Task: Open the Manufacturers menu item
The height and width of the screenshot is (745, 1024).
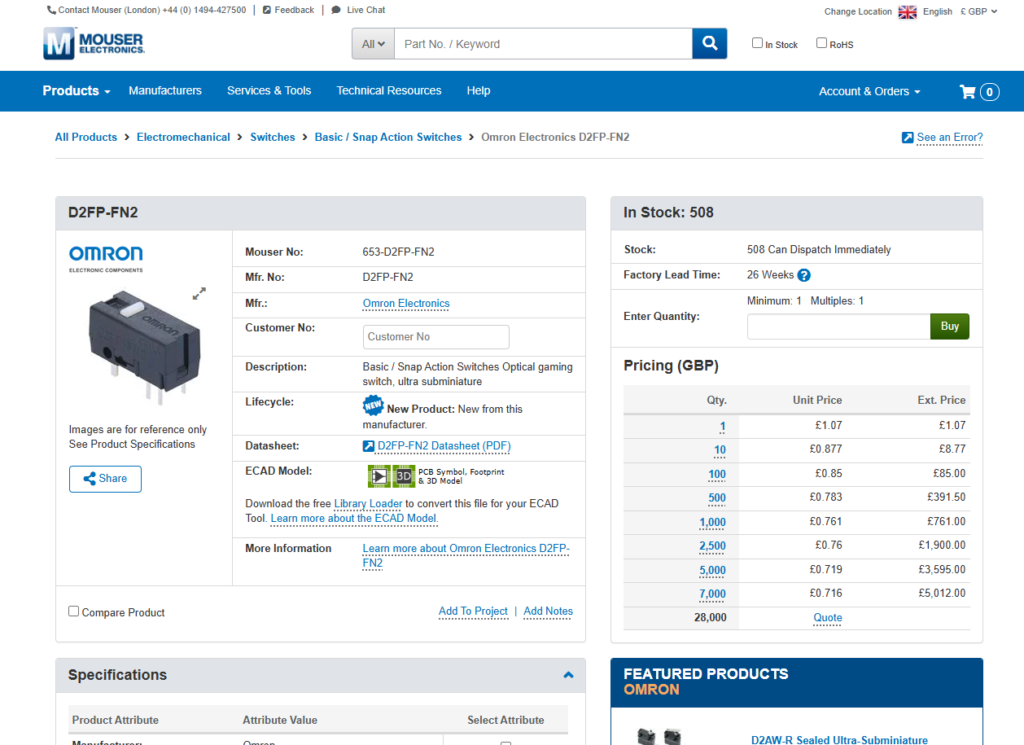Action: (x=165, y=91)
